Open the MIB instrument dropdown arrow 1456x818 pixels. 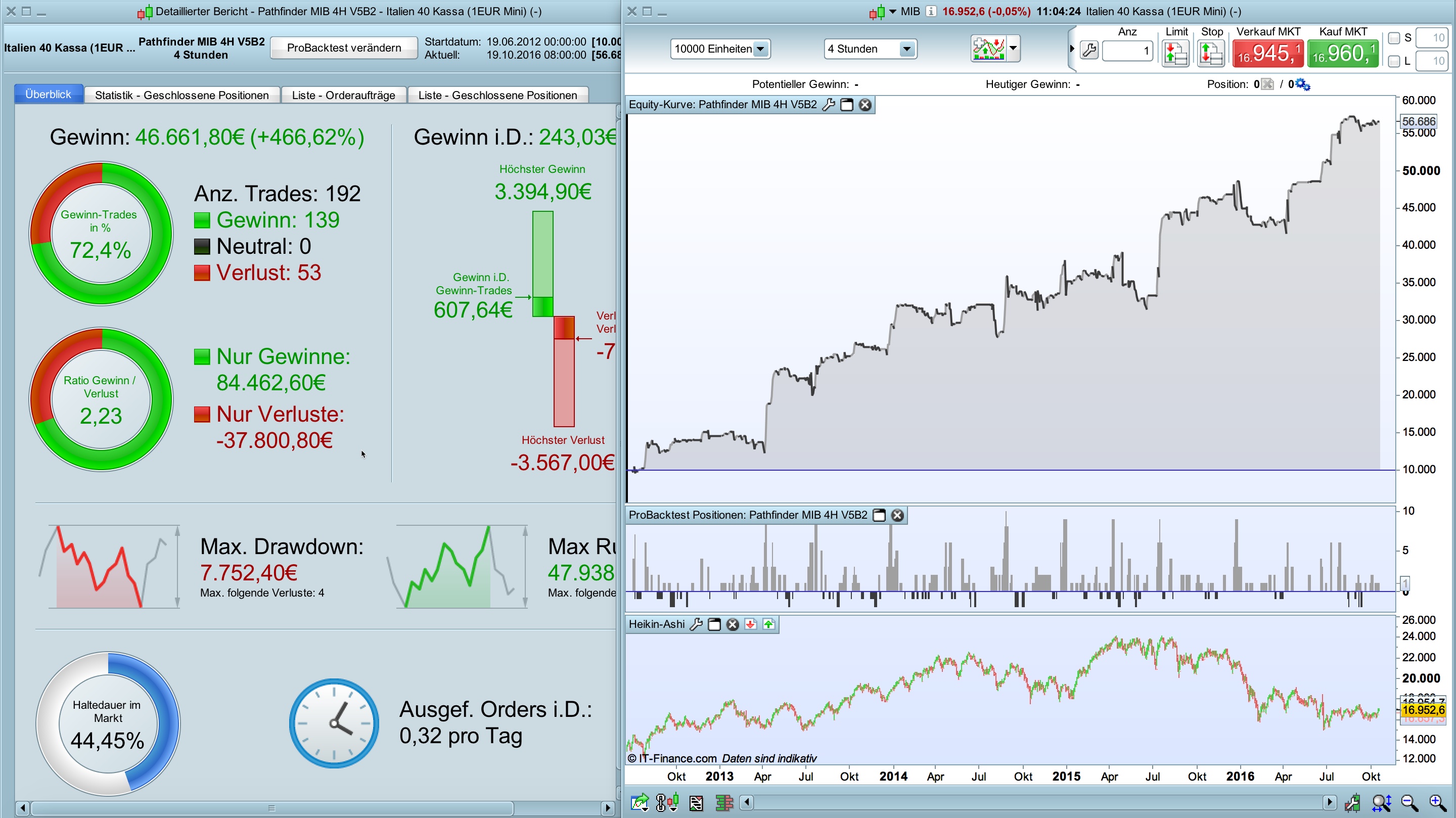tap(892, 11)
